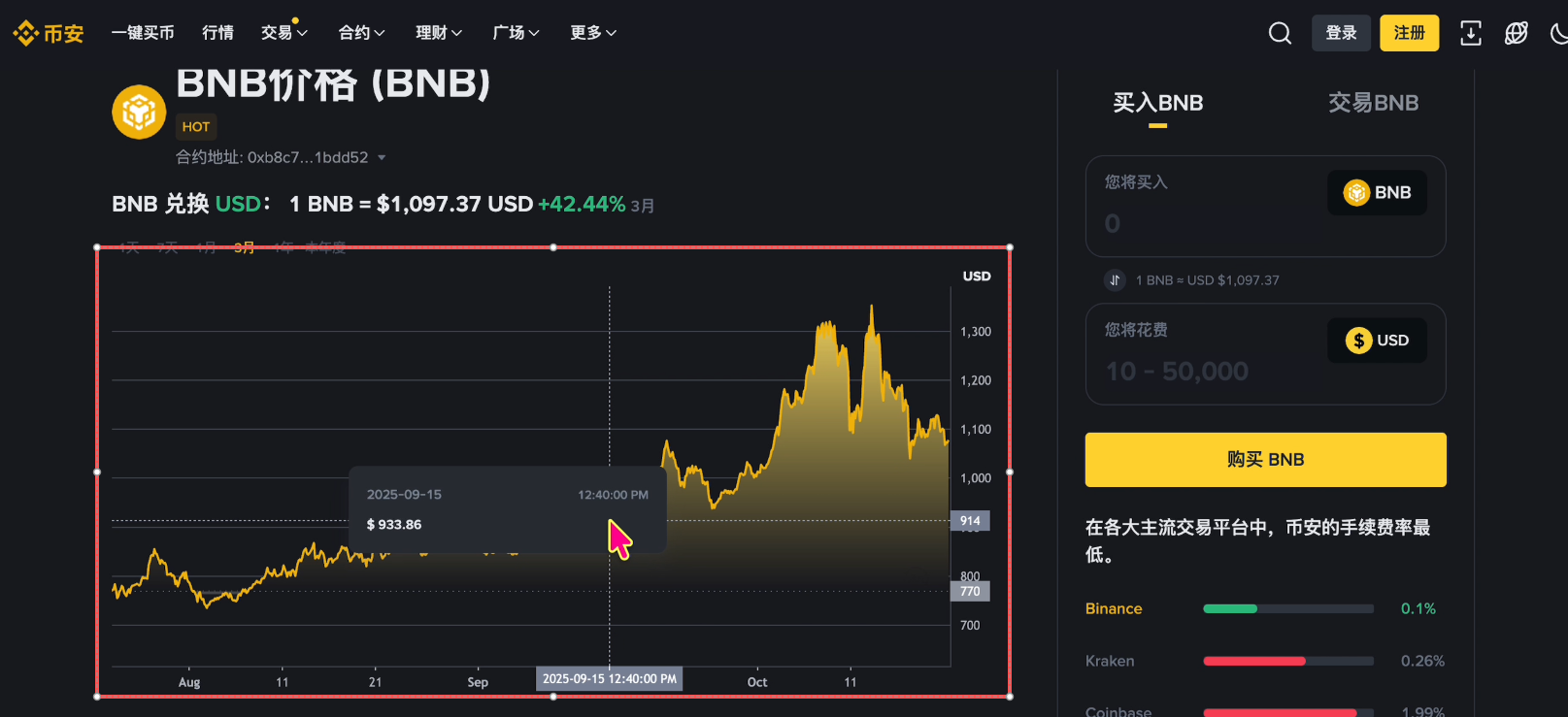Select the 本年度 chart range
This screenshot has height=717, width=1568.
point(325,247)
